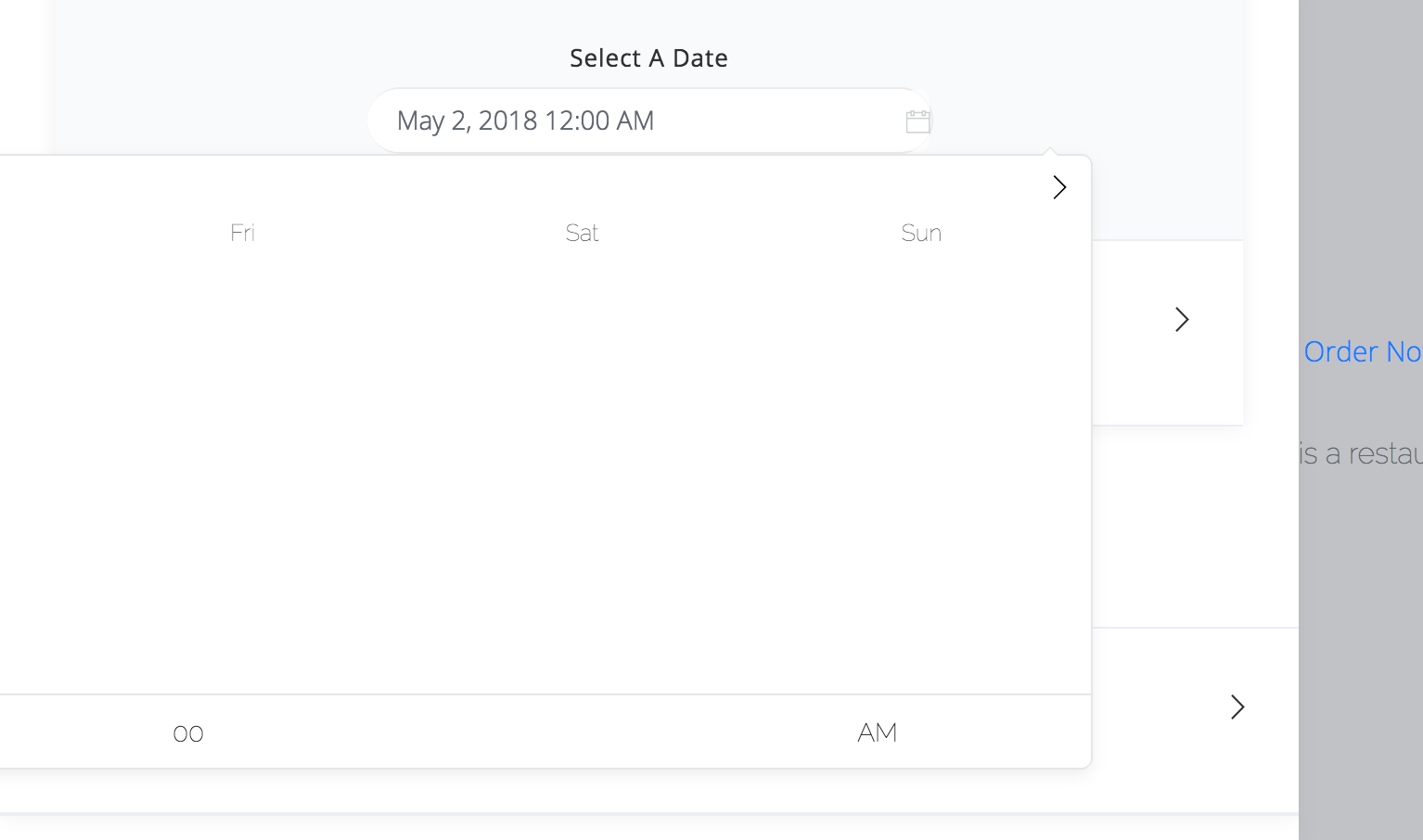Click the Fri weekday label

tap(242, 233)
